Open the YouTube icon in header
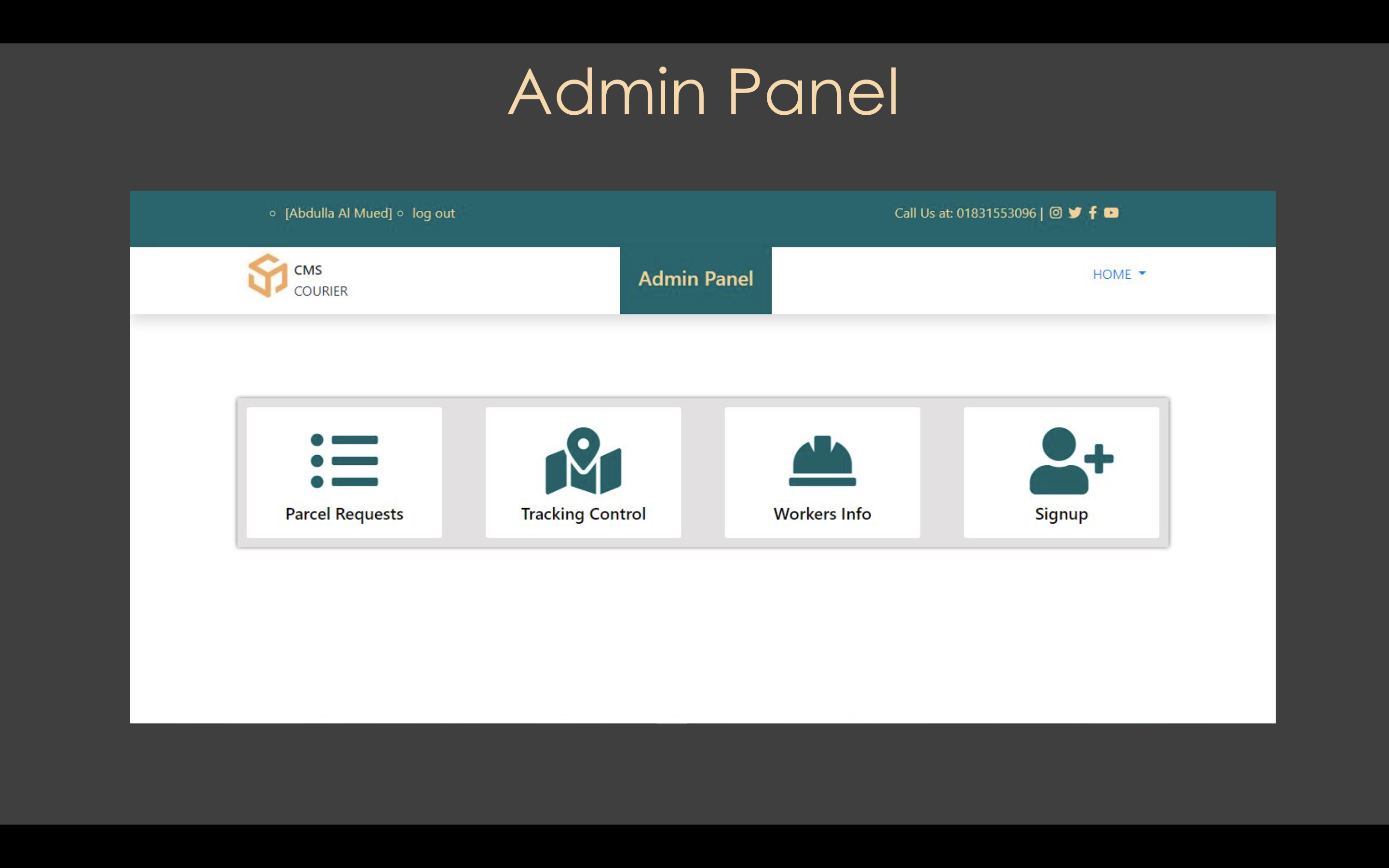This screenshot has height=868, width=1389. point(1111,213)
